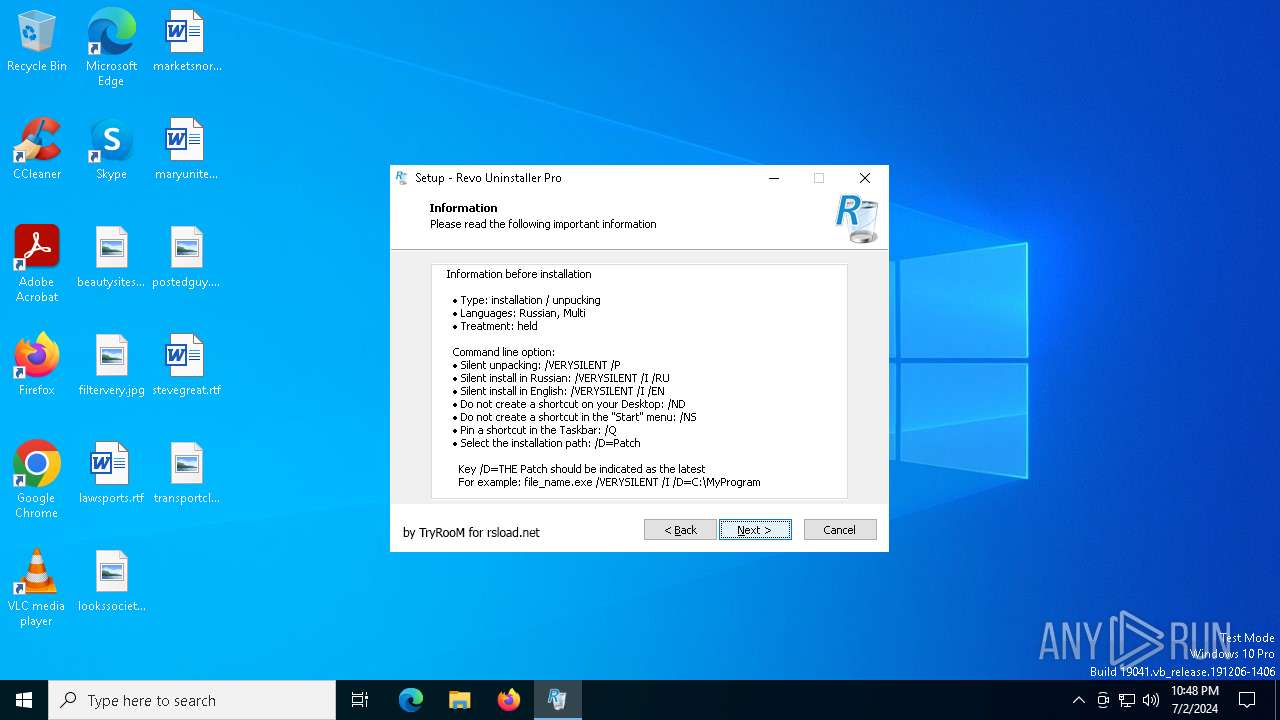The image size is (1280, 720).
Task: Click the "Treatment: held" line
Action: pyautogui.click(x=495, y=326)
